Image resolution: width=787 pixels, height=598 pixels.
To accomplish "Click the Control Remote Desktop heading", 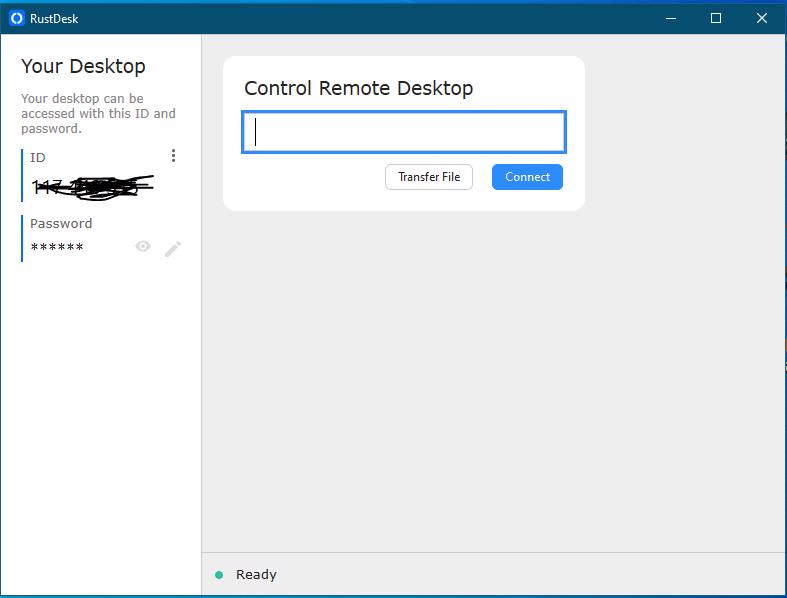I will click(358, 88).
